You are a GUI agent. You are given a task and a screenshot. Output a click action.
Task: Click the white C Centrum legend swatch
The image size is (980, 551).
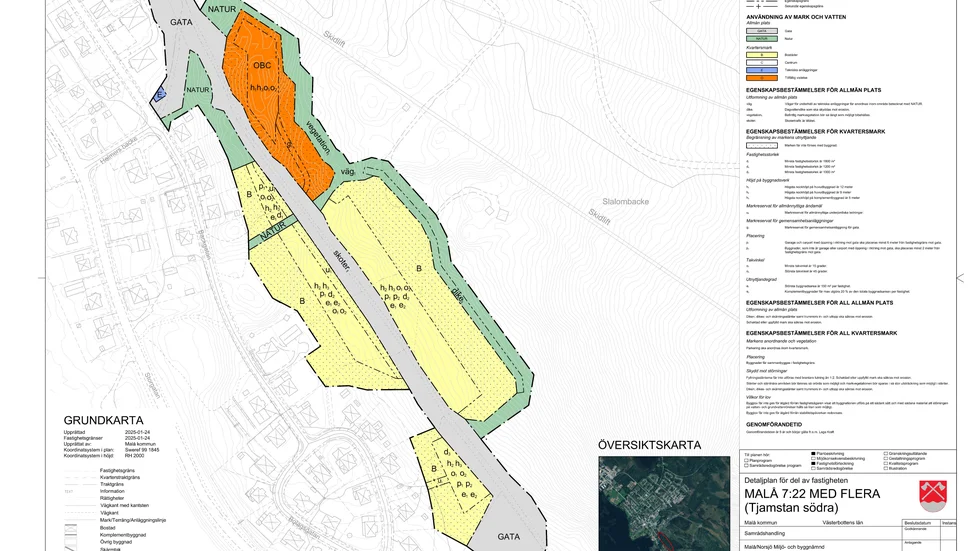762,62
